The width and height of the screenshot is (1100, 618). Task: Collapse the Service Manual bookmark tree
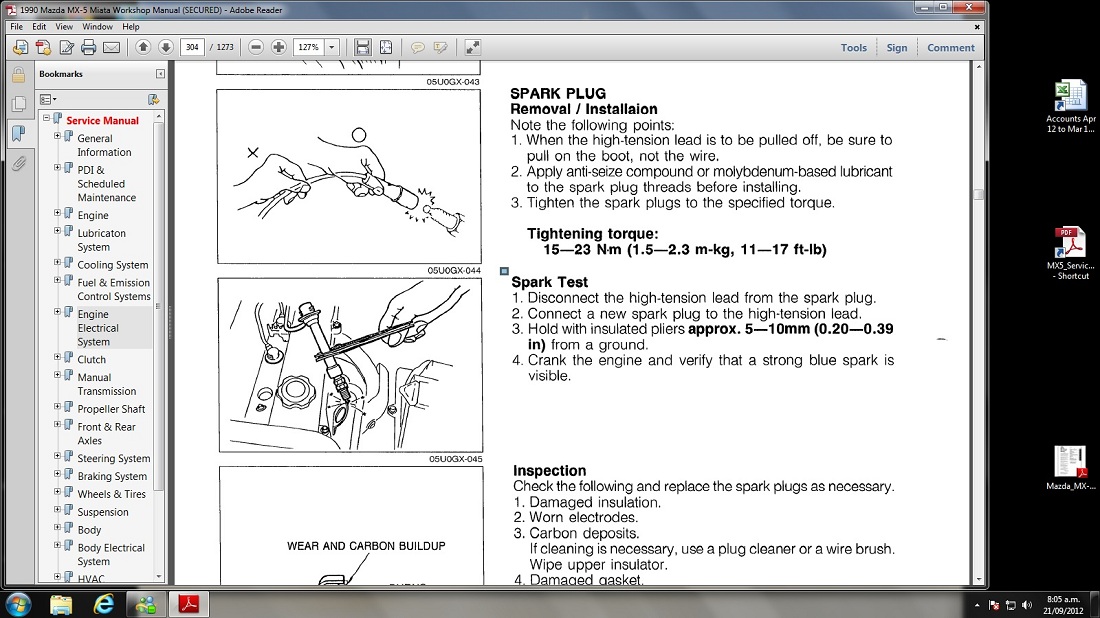[46, 118]
